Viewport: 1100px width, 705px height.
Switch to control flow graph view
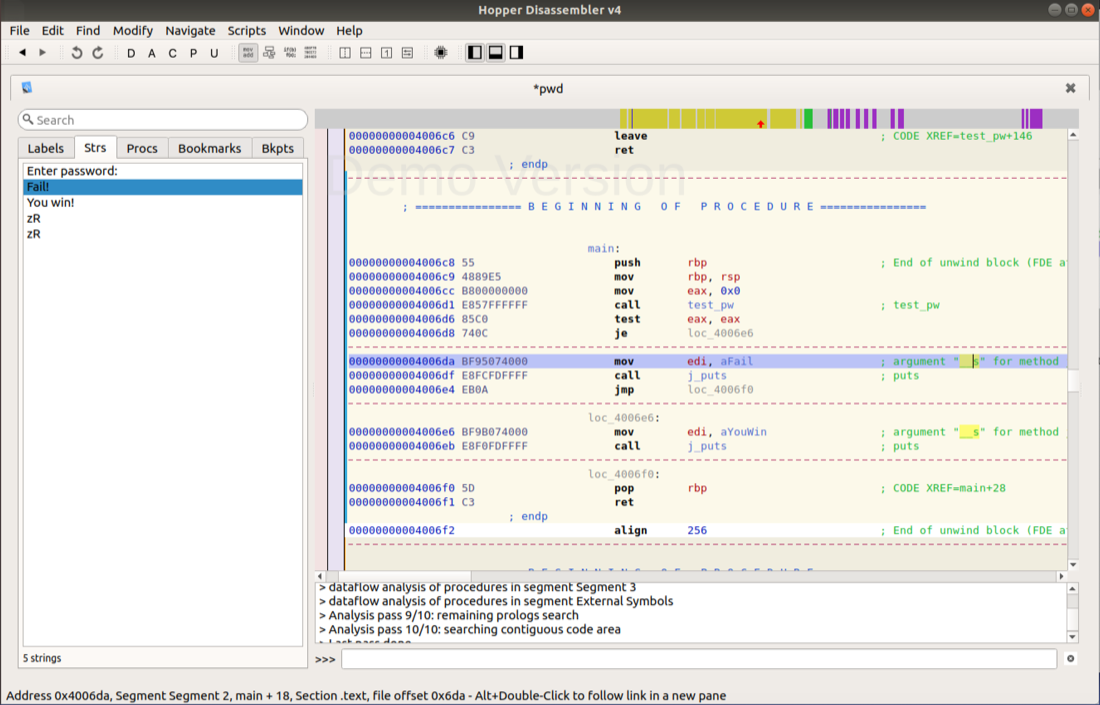tap(269, 53)
